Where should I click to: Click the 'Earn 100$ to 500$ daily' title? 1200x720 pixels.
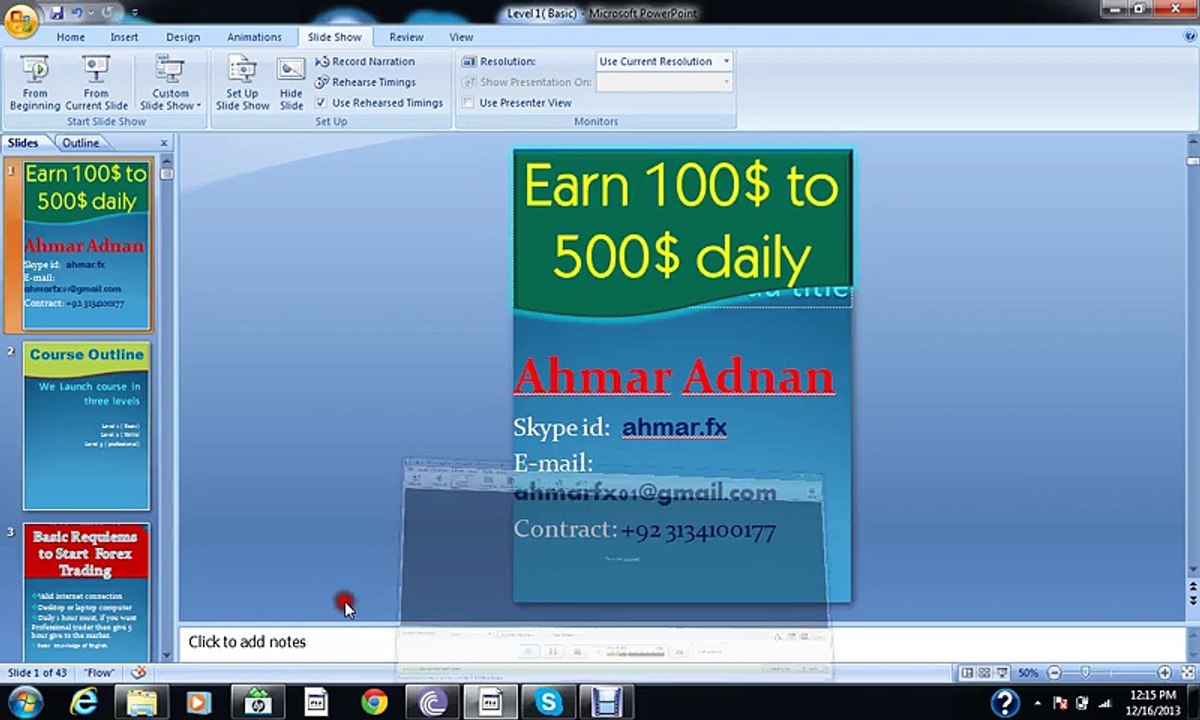coord(681,222)
